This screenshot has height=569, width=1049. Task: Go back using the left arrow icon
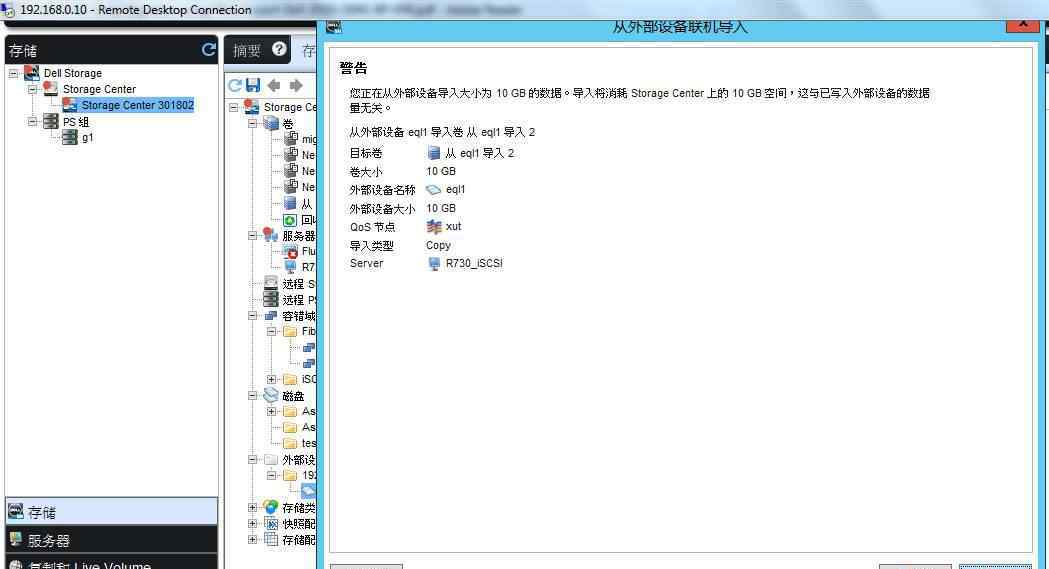274,85
